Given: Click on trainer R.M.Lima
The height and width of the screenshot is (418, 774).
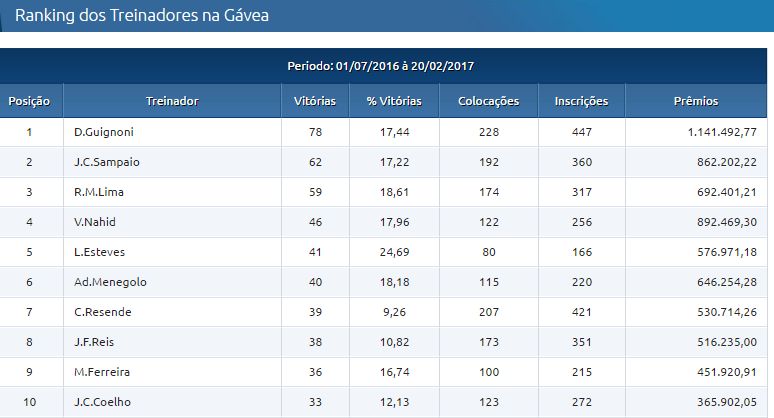Looking at the screenshot, I should tap(99, 192).
